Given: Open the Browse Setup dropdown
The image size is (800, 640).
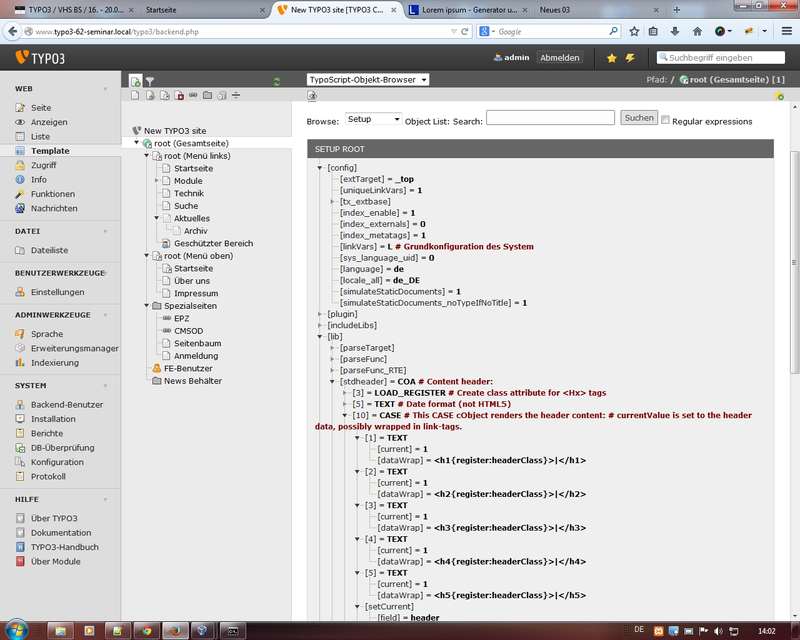Looking at the screenshot, I should tap(373, 119).
